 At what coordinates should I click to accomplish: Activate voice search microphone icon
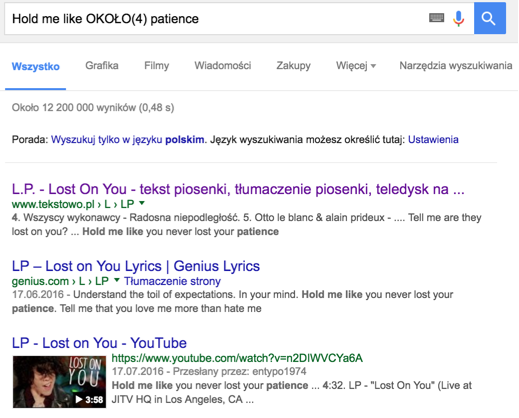(458, 18)
